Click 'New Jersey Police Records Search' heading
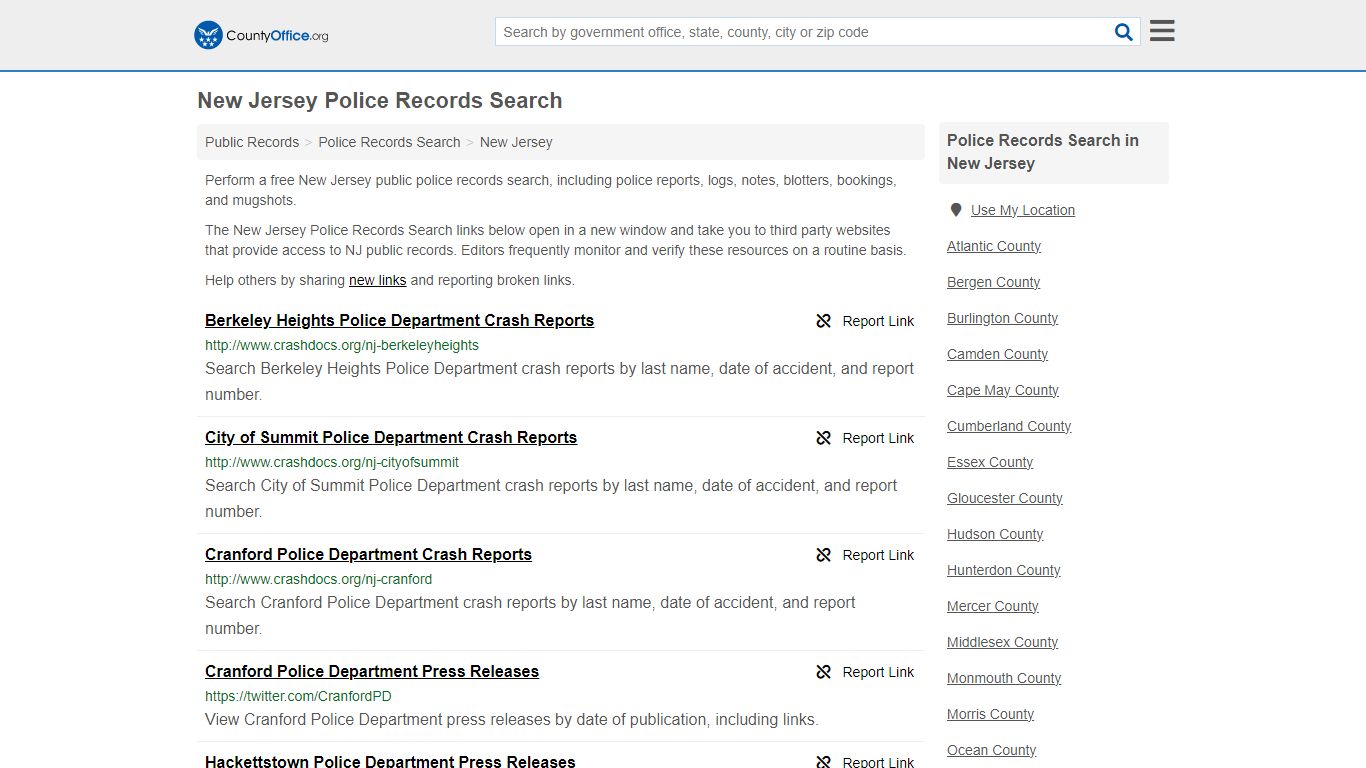 click(380, 100)
